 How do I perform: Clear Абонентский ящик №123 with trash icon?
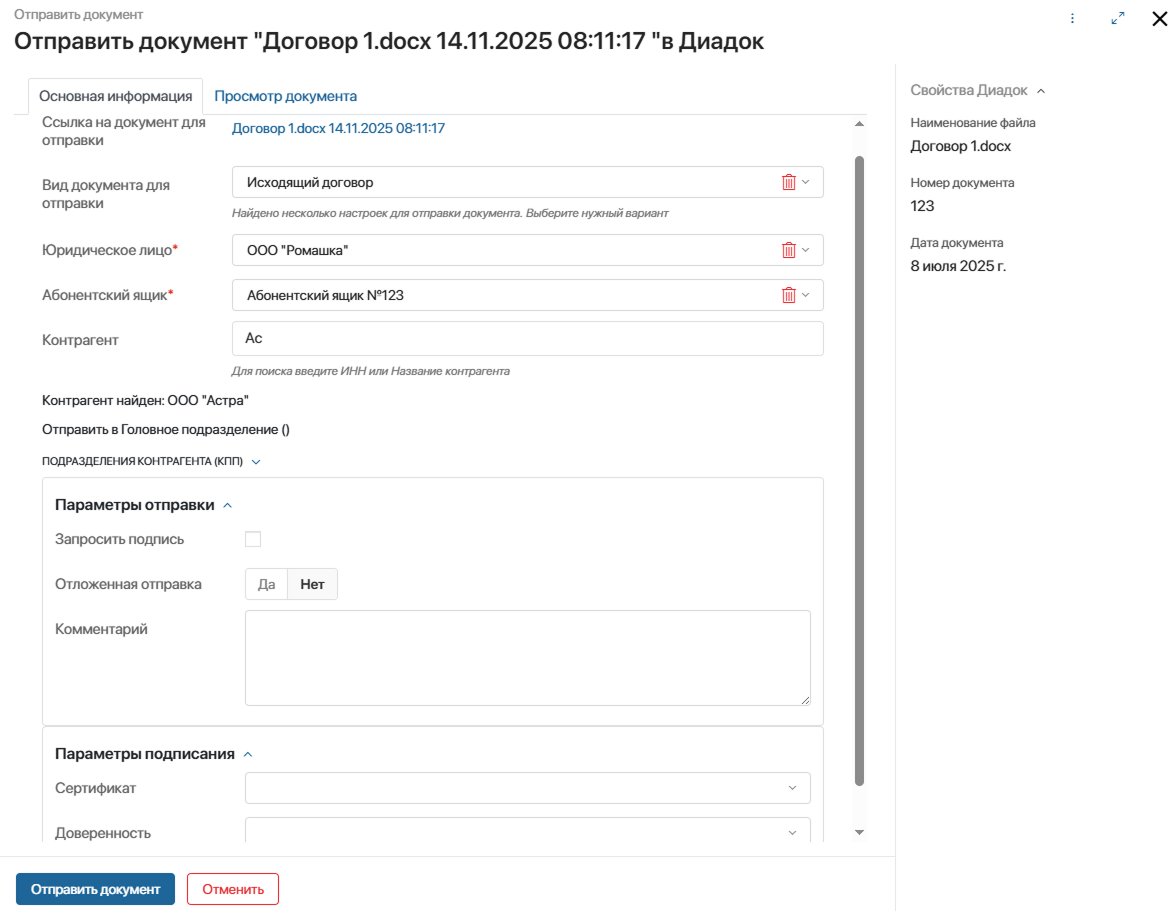788,295
